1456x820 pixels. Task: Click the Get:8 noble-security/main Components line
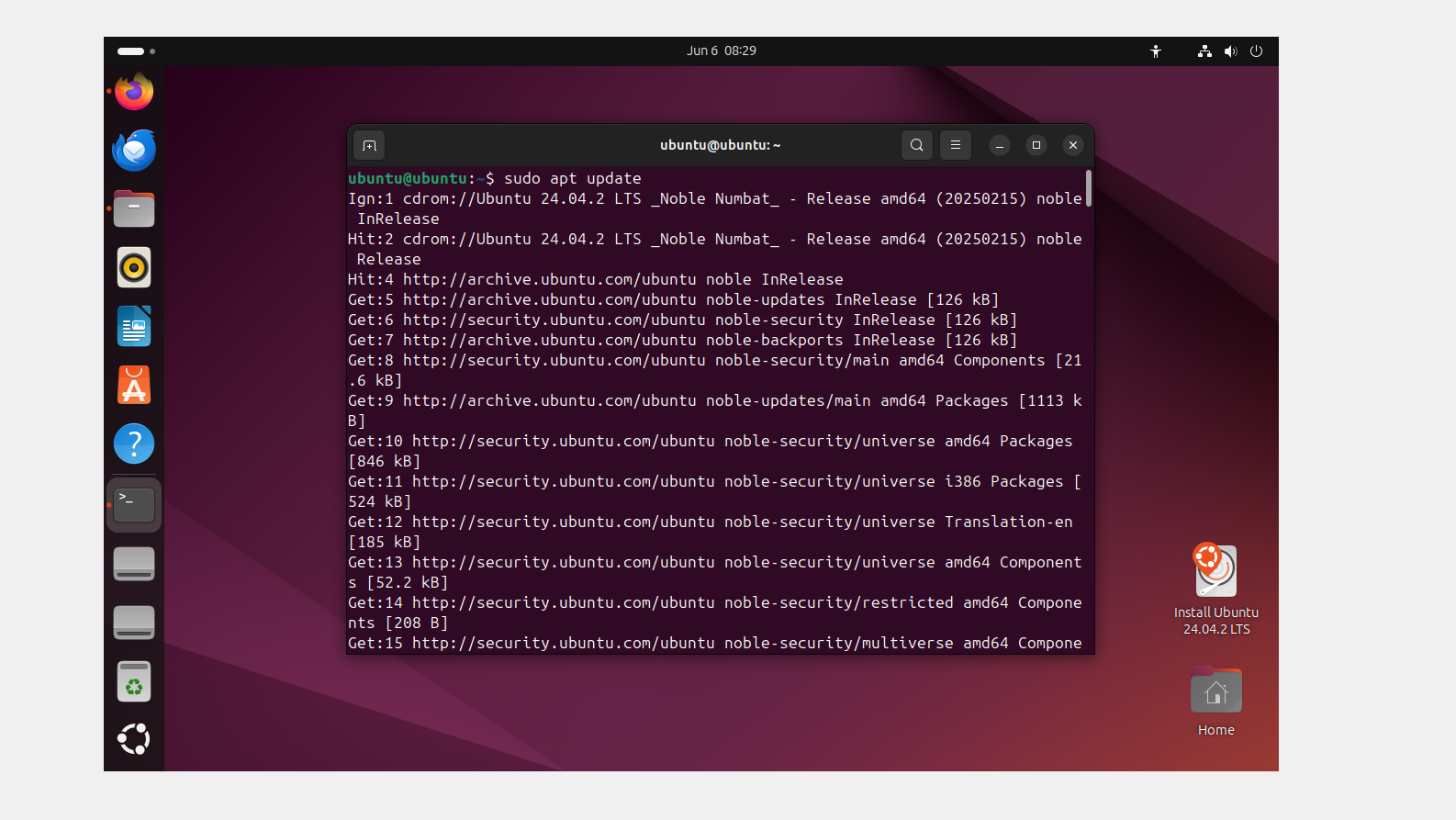tap(715, 370)
